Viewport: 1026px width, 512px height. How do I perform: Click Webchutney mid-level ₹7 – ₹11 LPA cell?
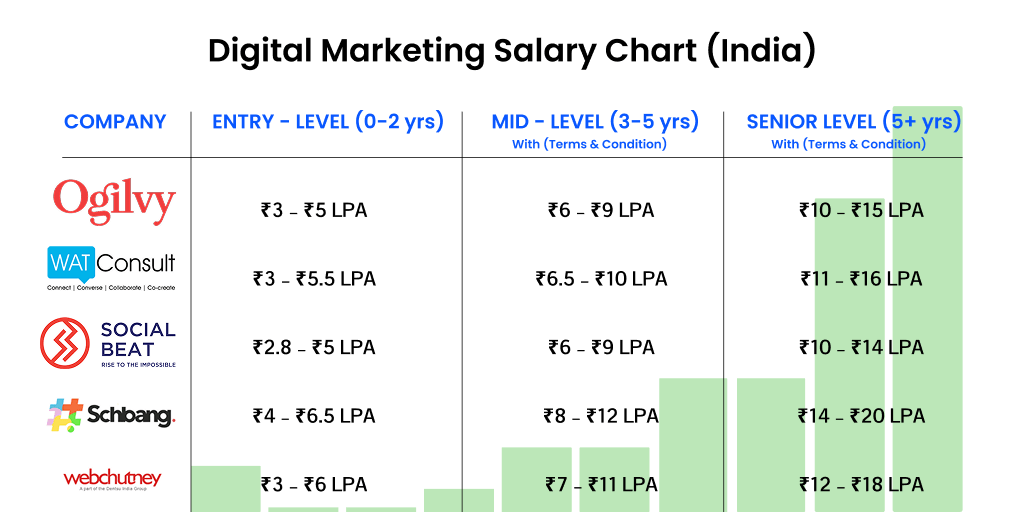pyautogui.click(x=601, y=484)
